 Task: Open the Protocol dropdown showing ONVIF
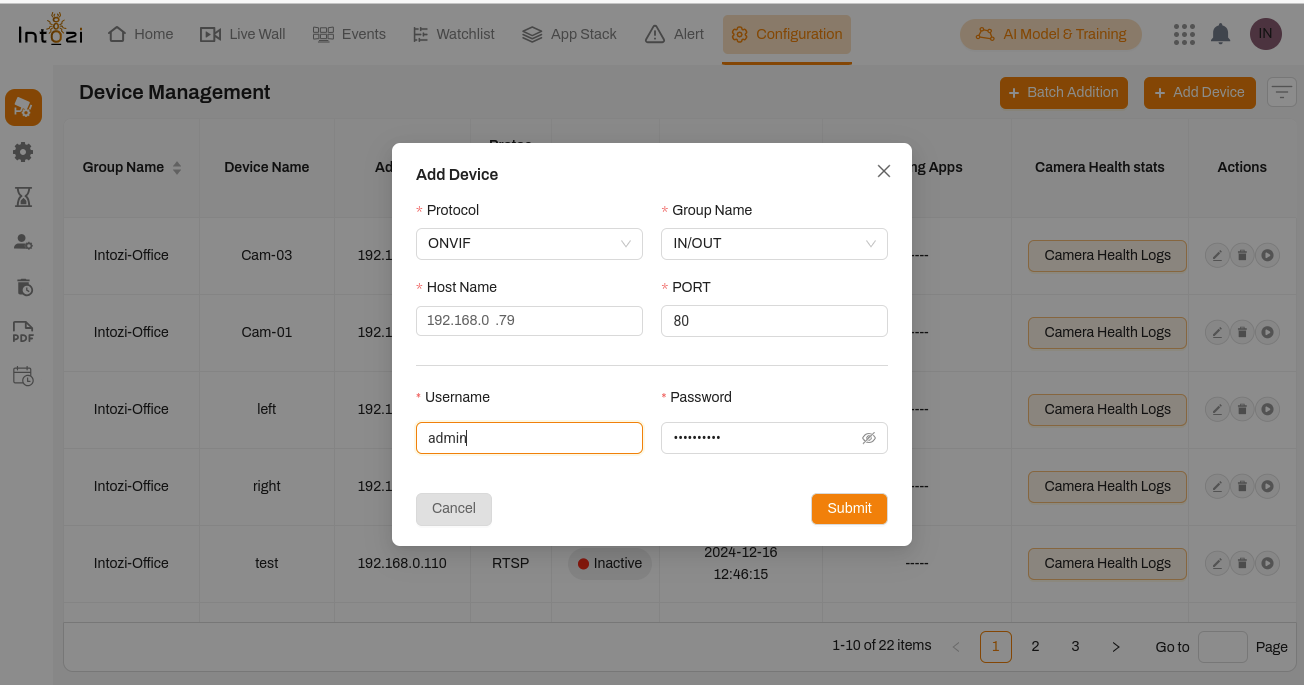(529, 244)
